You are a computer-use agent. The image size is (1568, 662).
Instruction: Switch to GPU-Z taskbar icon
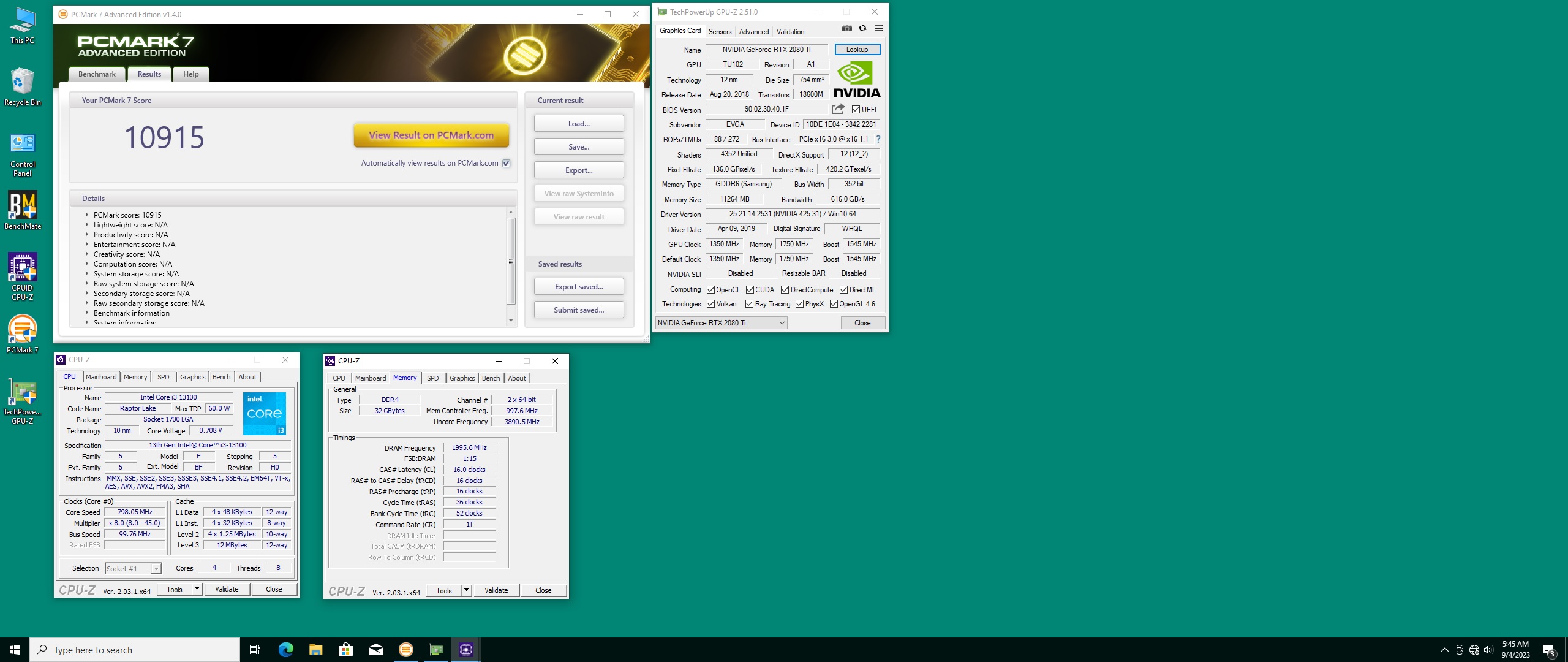coord(435,650)
